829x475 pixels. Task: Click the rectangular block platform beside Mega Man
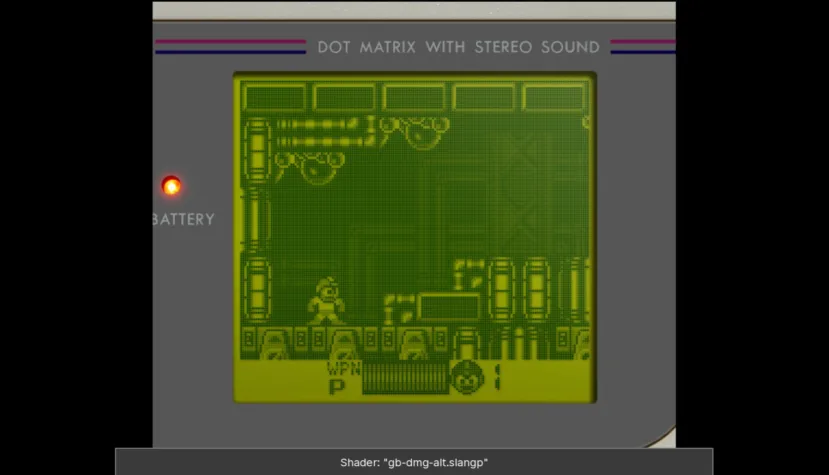tap(448, 307)
